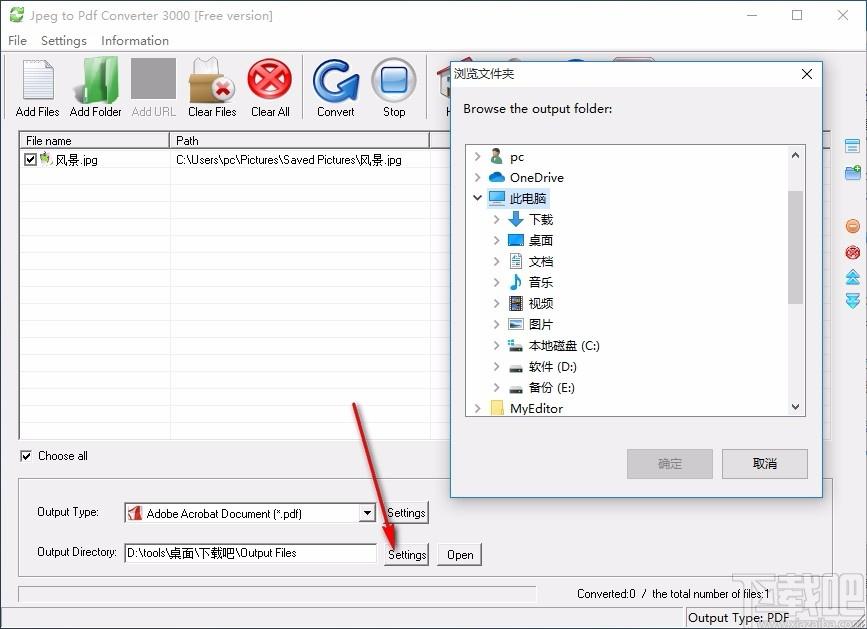Select the 图片 folder in the tree
867x629 pixels.
tap(530, 324)
